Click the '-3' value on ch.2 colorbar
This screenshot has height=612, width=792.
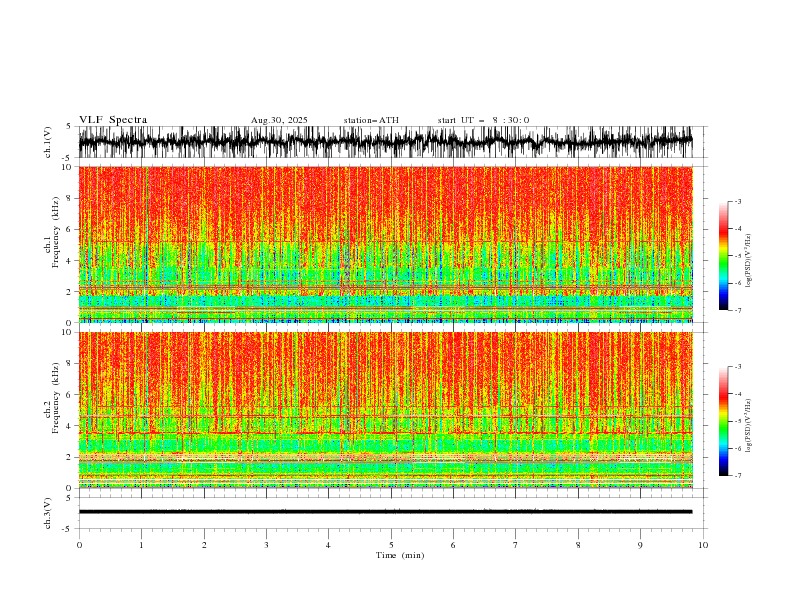(738, 367)
